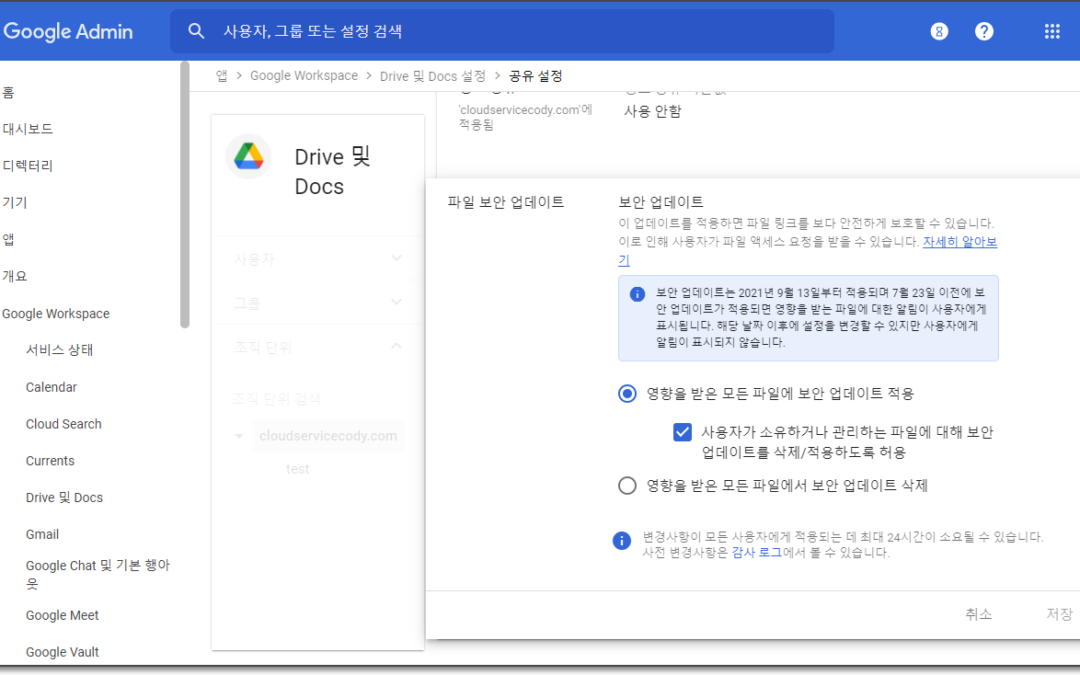Collapse the cloudservicecody.com tree arrow
The image size is (1080, 675).
tap(239, 436)
